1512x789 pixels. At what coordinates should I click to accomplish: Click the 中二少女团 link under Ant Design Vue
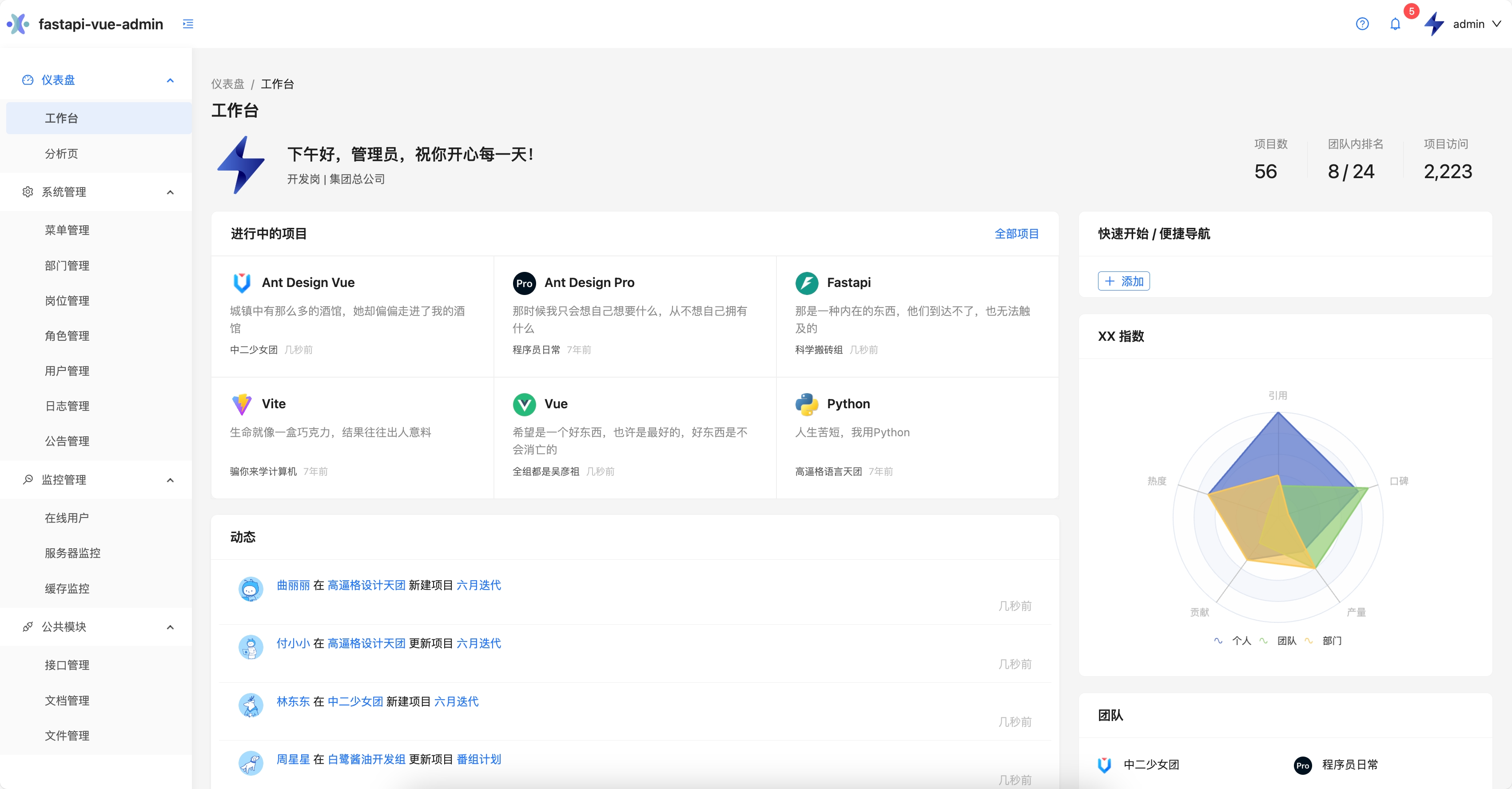[x=254, y=350]
